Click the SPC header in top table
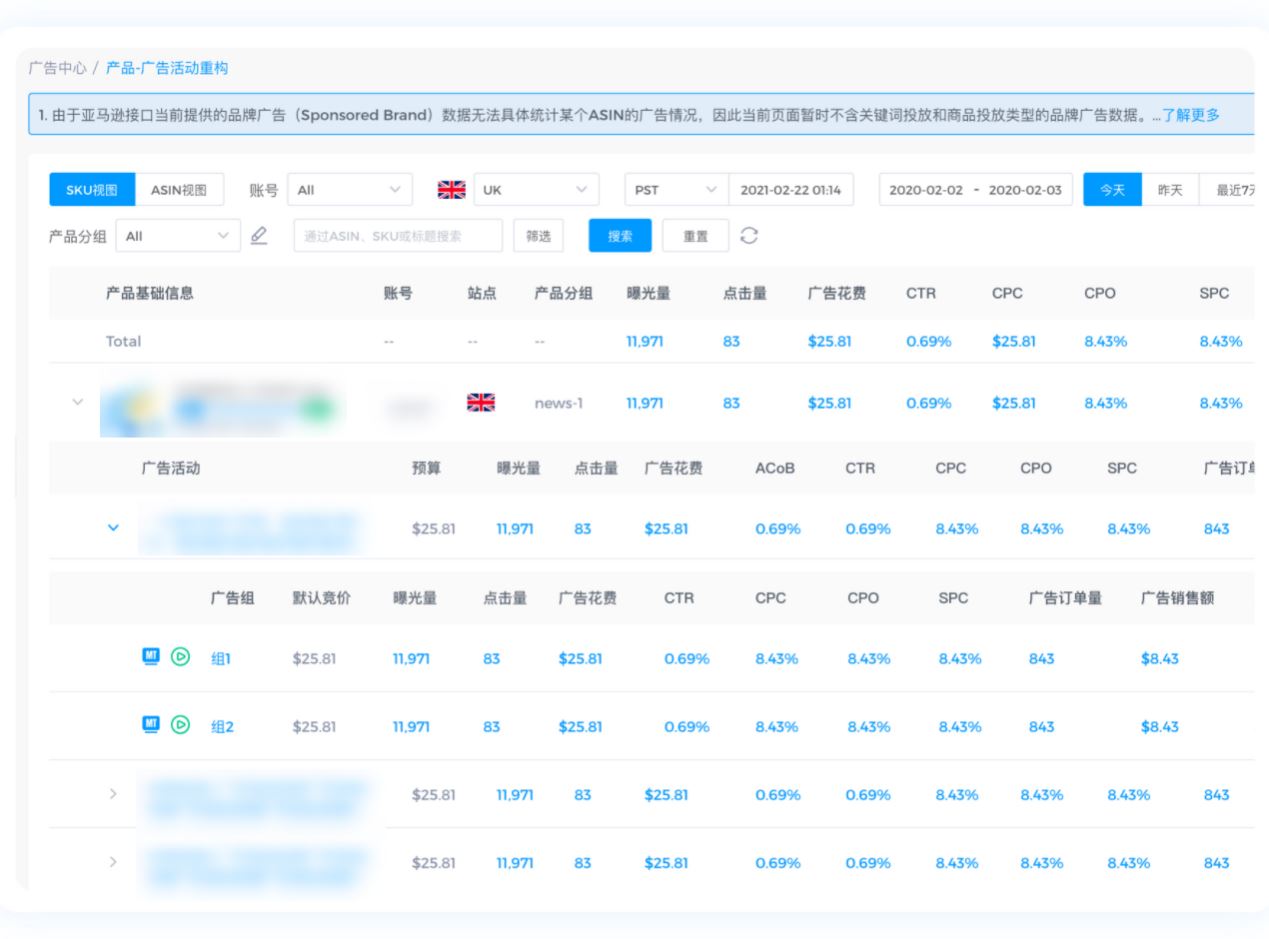 coord(1214,293)
